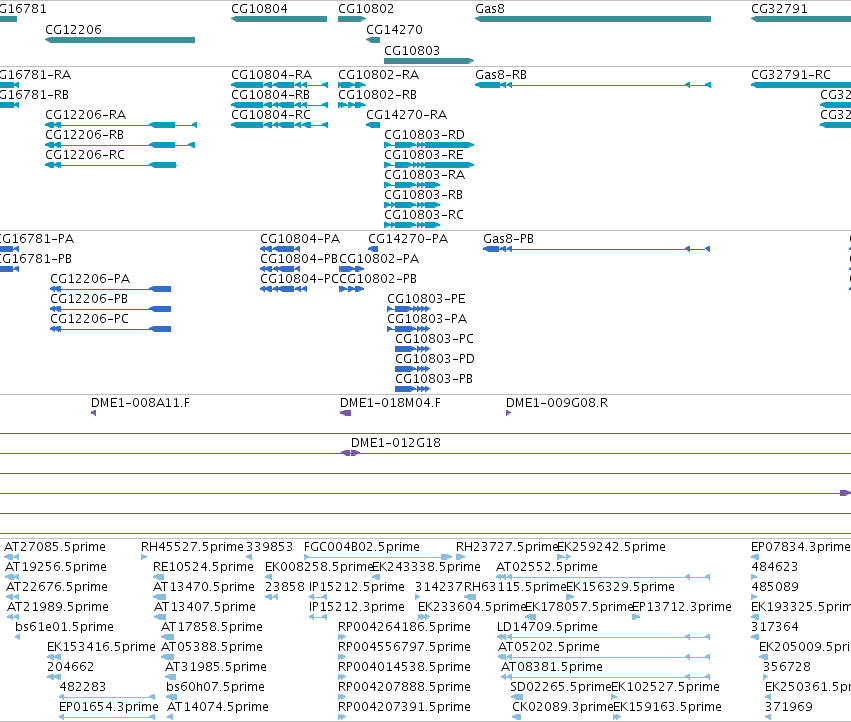This screenshot has width=851, height=722.
Task: Click the teal CG10803 gene arrow bar
Action: click(x=429, y=61)
